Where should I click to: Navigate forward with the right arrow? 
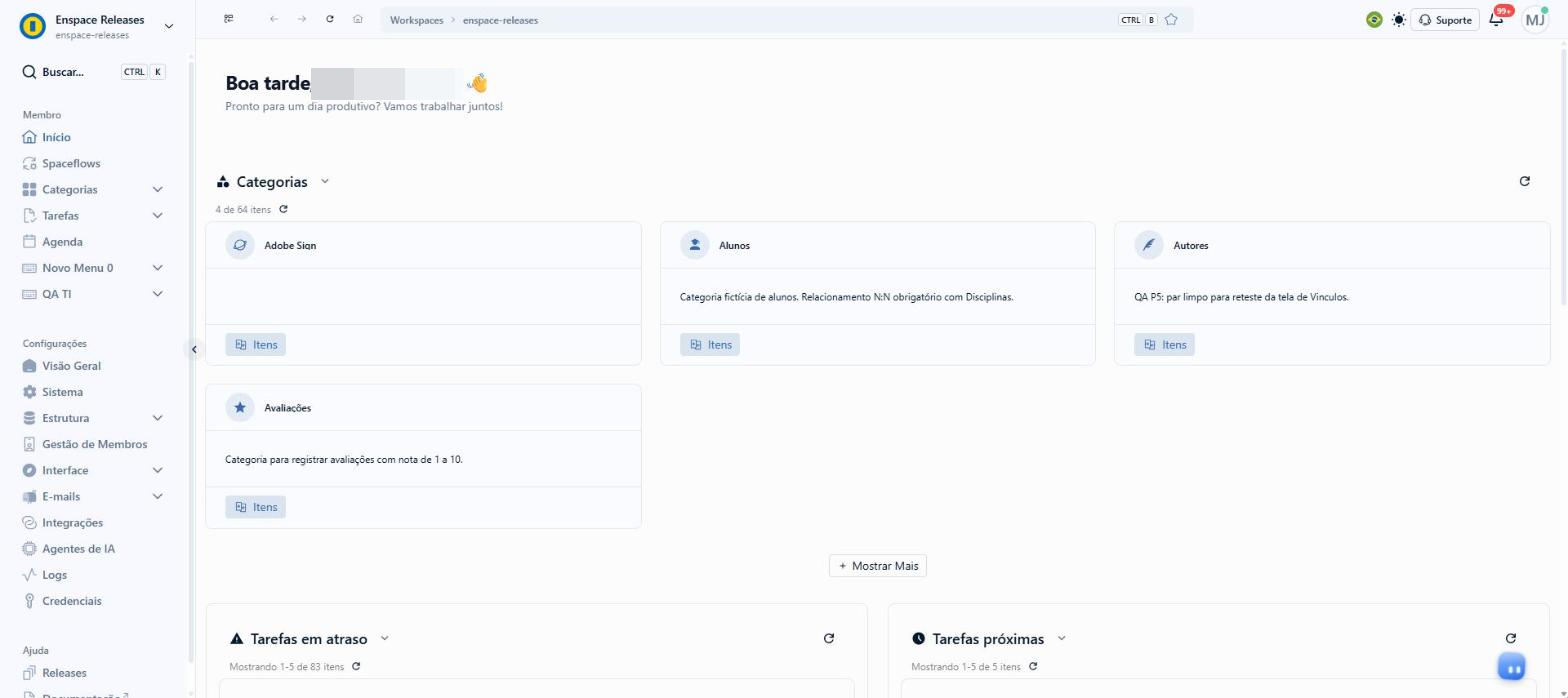302,19
